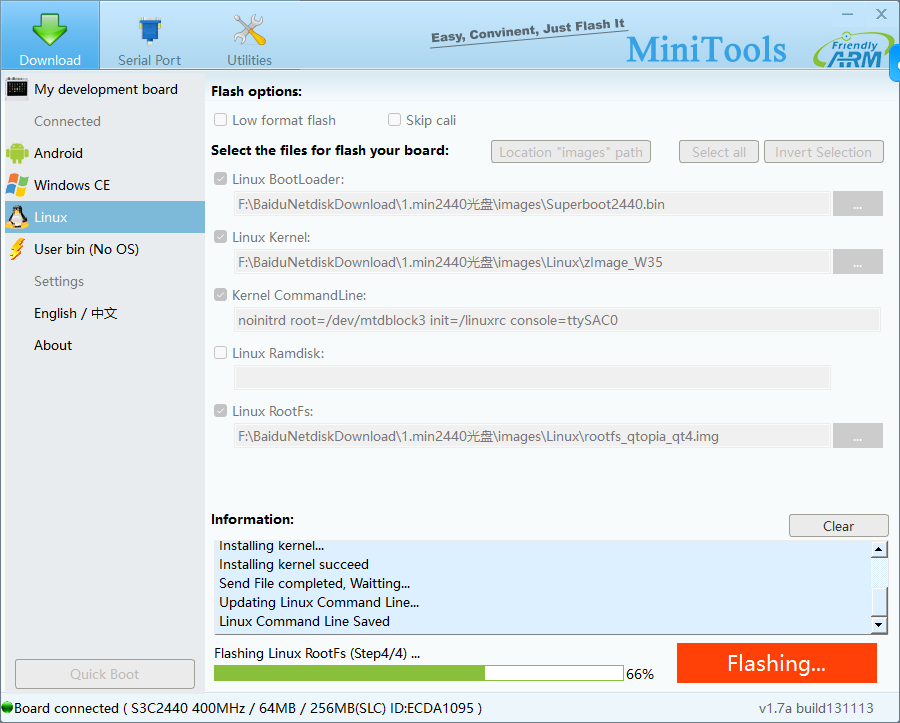Minimize the MiniTools window
This screenshot has width=900, height=723.
pos(847,14)
